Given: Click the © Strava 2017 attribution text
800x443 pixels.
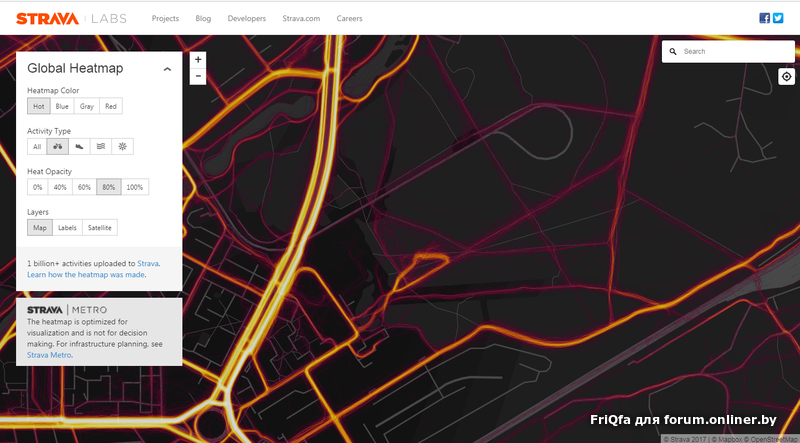Looking at the screenshot, I should 684,439.
